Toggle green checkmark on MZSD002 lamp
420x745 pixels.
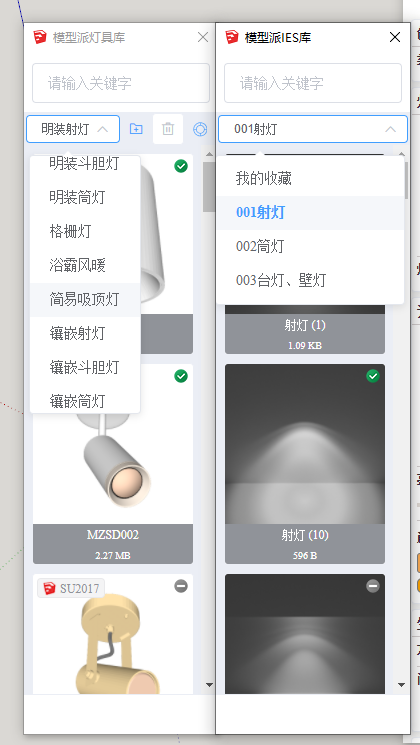coord(181,376)
